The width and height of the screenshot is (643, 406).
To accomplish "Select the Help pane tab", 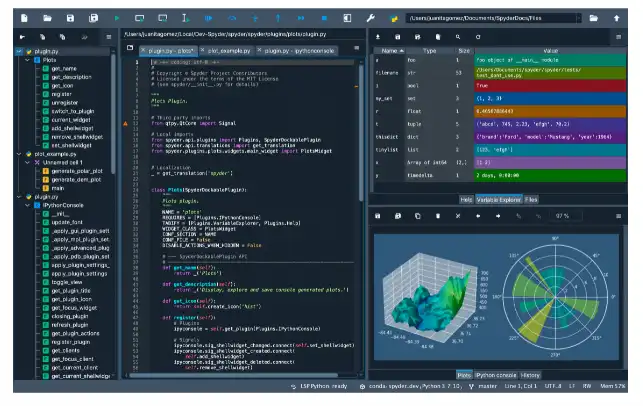I will click(x=466, y=199).
